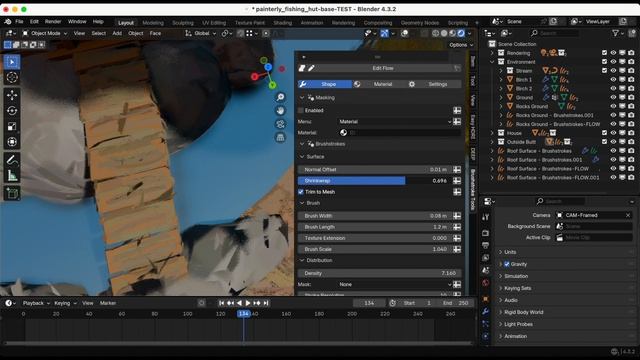Screen dimensions: 640x360
Task: Click the viewport zoom magnifier icon
Action: coord(280,97)
